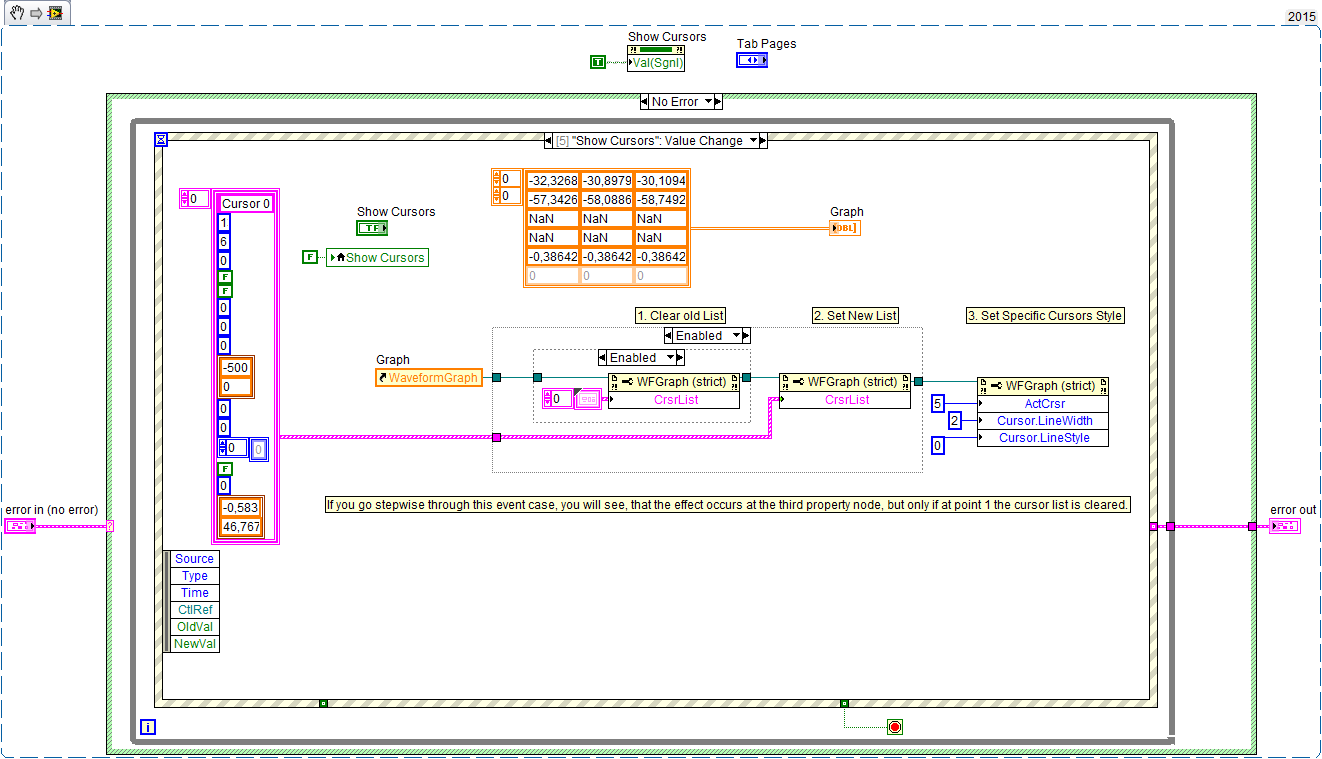Click the stepwise explanation comment text
Image resolution: width=1322 pixels, height=759 pixels.
point(728,505)
